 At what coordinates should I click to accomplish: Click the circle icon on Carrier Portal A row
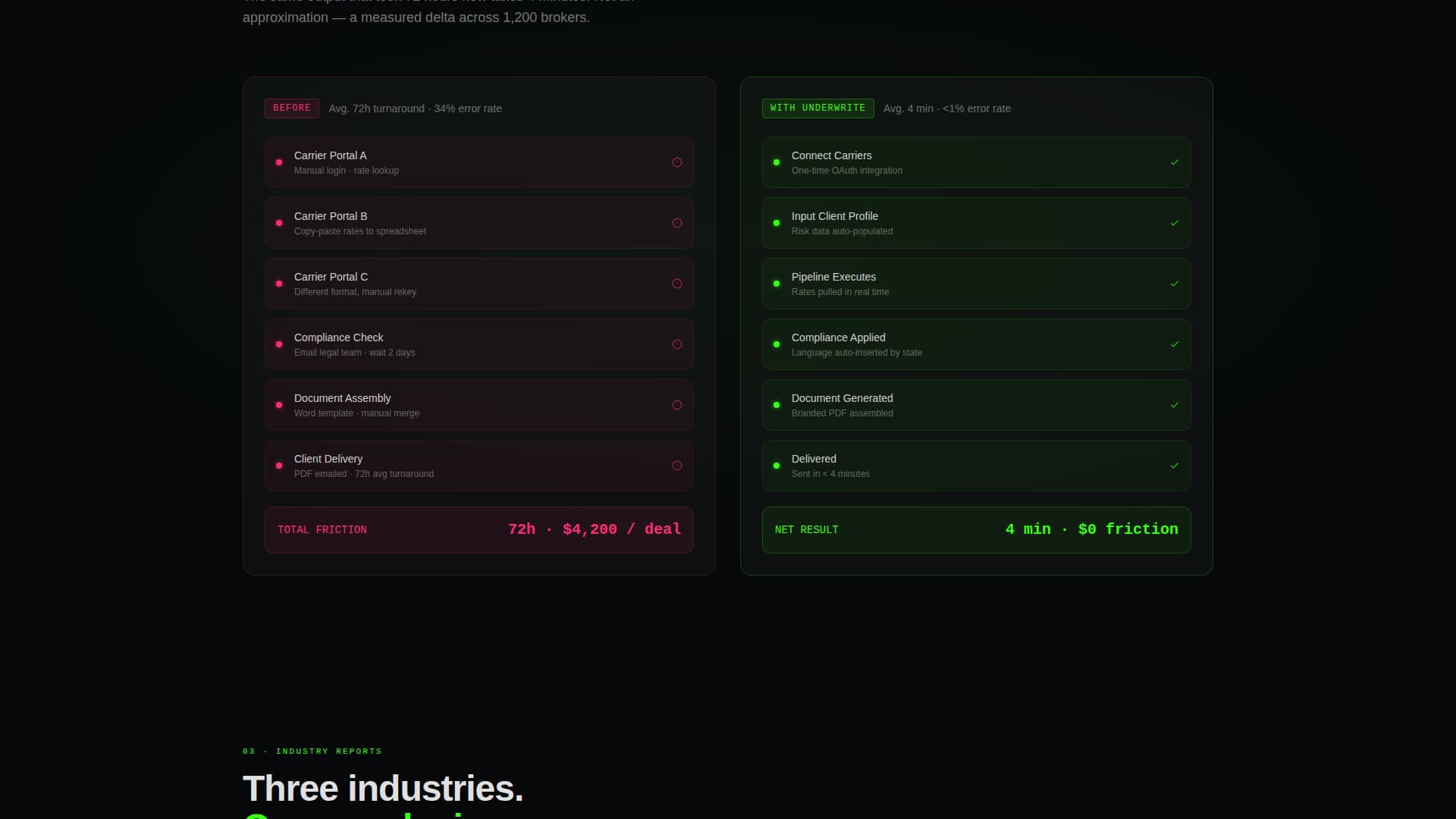click(677, 162)
